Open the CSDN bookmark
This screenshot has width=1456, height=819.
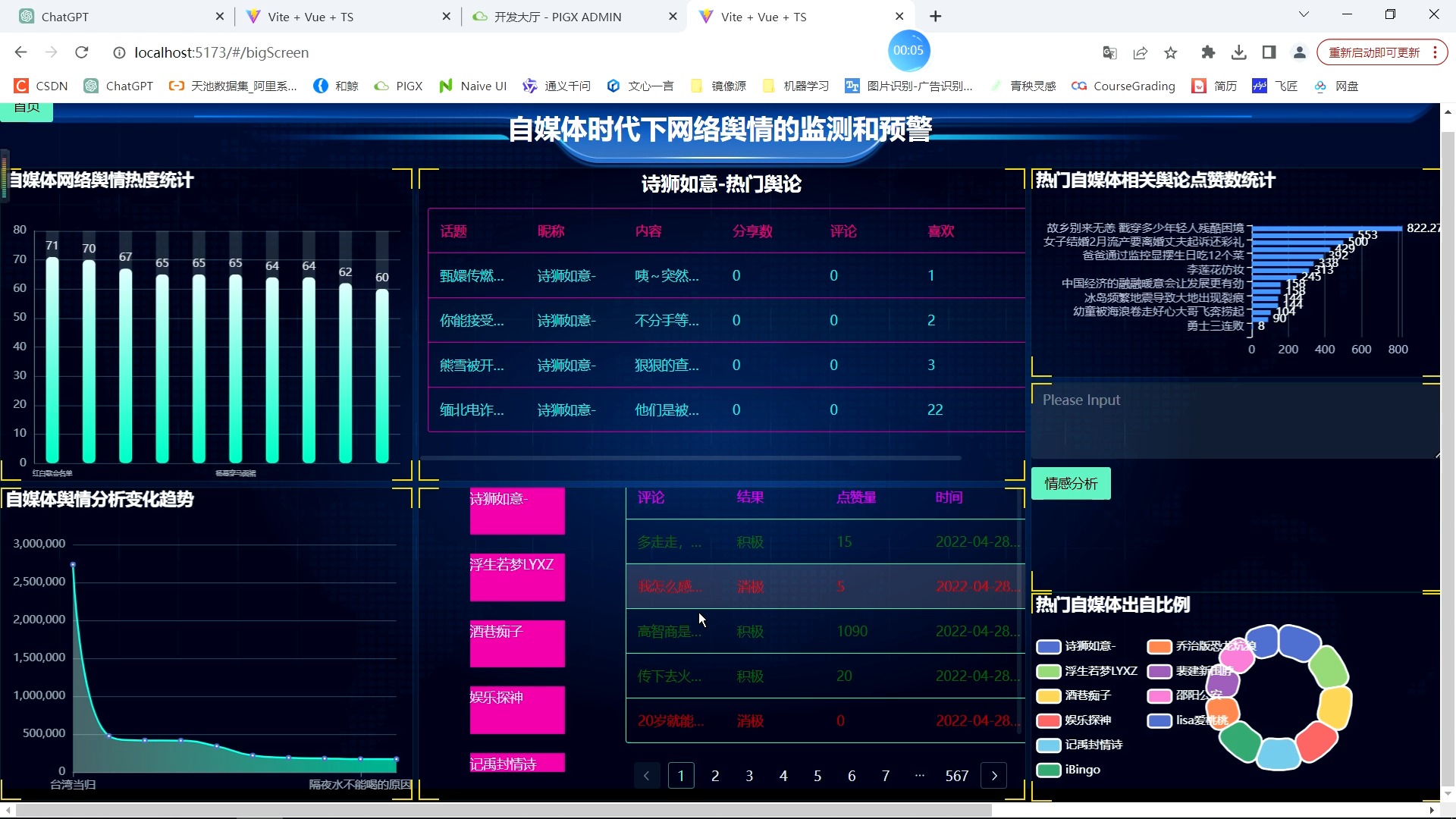coord(42,86)
